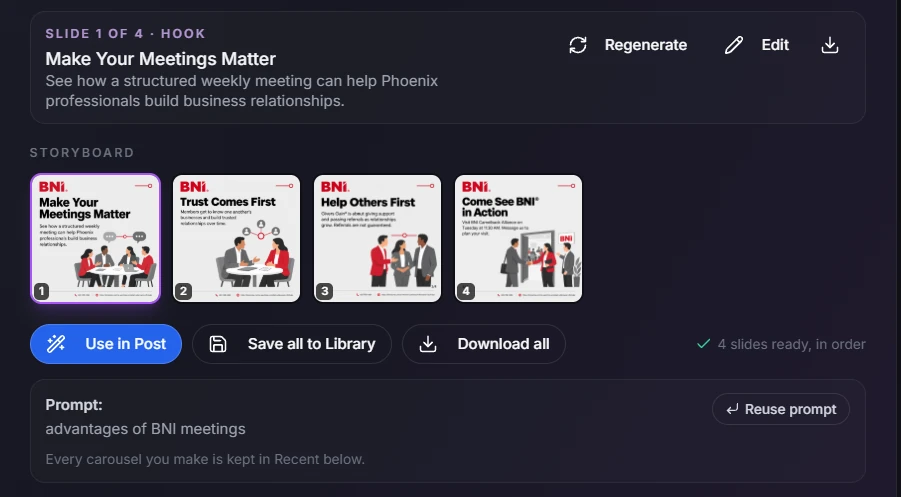Choose the Come See BNI in Action thumbnail
The image size is (901, 497).
518,238
